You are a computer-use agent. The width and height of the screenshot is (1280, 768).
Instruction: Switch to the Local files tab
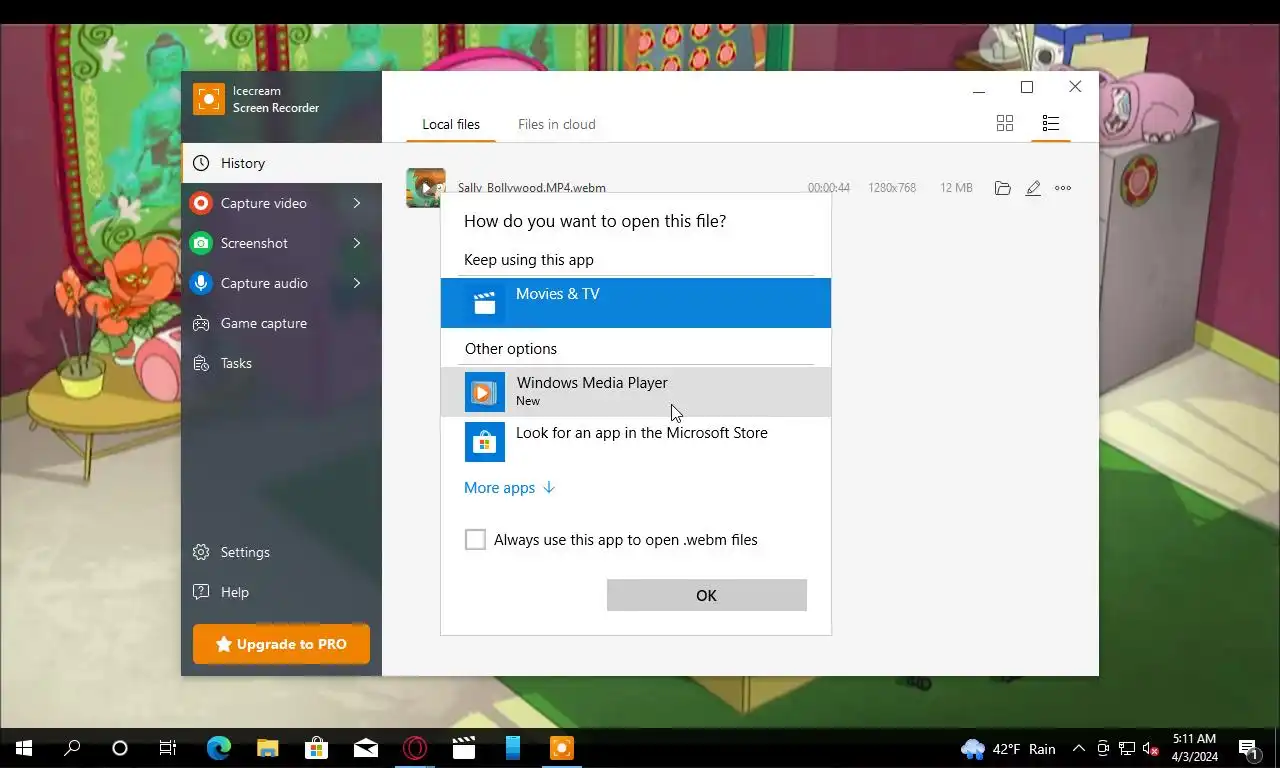451,124
